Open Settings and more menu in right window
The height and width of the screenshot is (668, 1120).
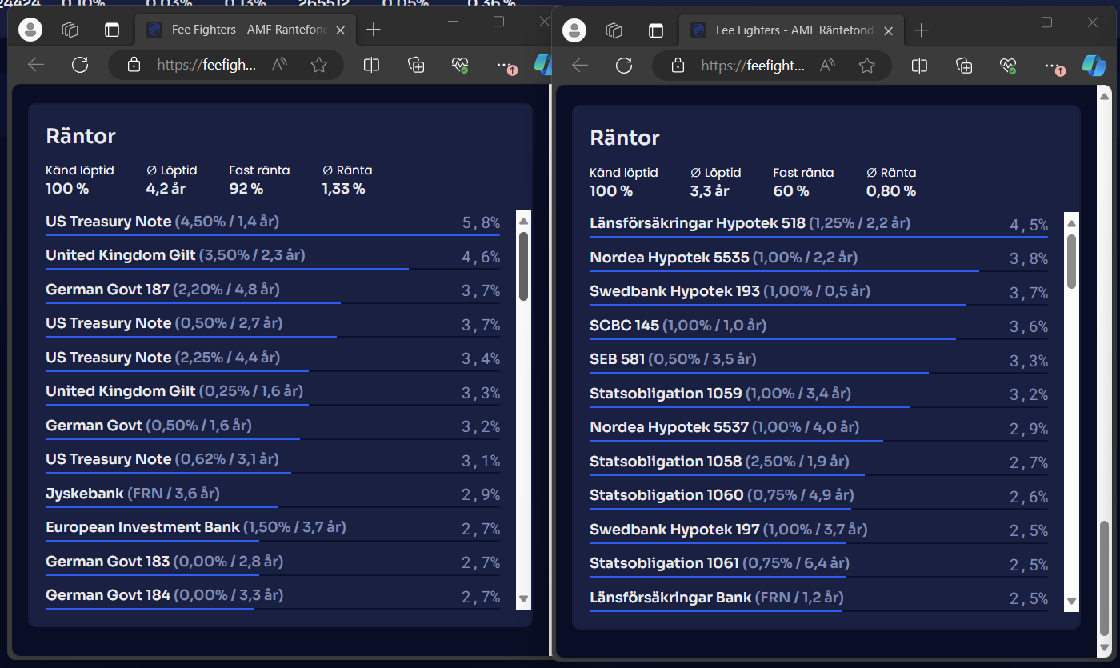[1052, 66]
